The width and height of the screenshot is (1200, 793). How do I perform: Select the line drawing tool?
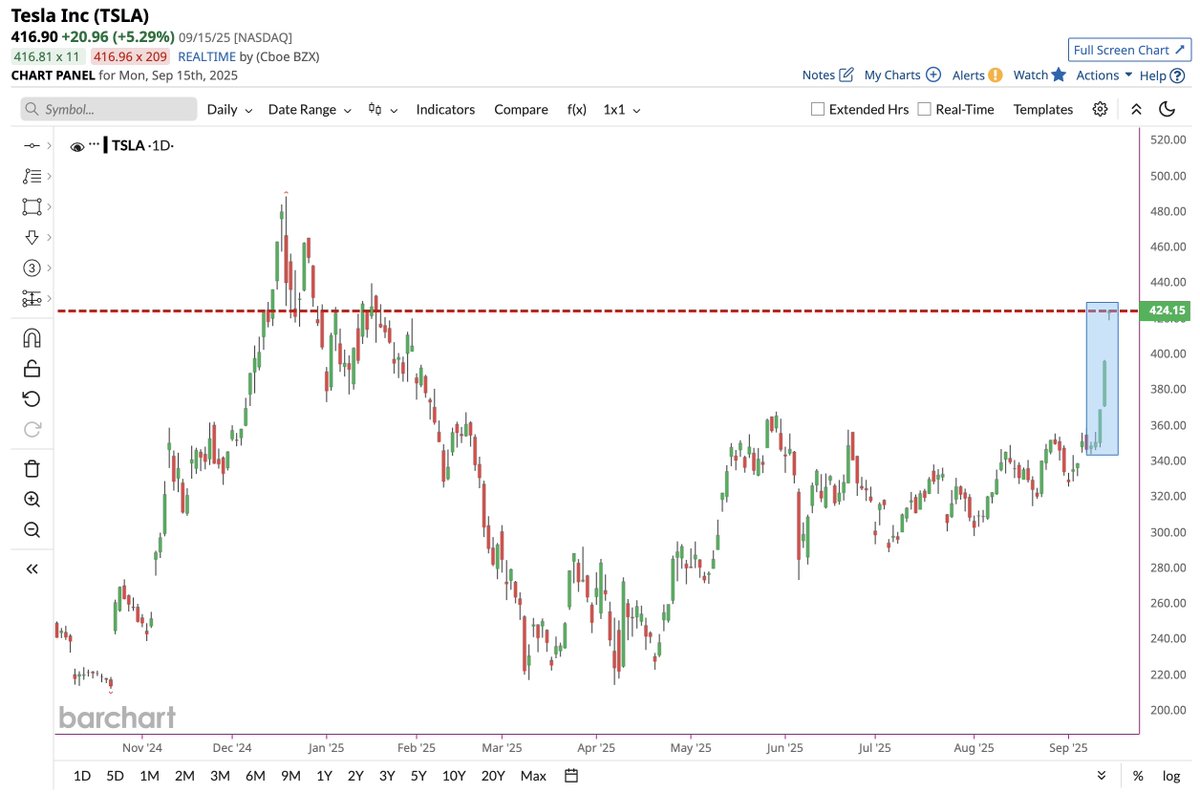click(31, 146)
